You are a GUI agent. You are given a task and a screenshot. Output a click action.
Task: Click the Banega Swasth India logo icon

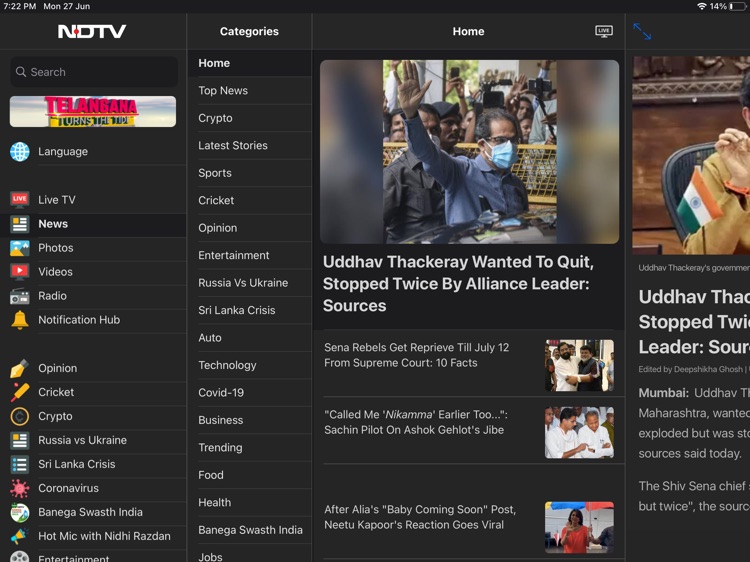tap(20, 512)
